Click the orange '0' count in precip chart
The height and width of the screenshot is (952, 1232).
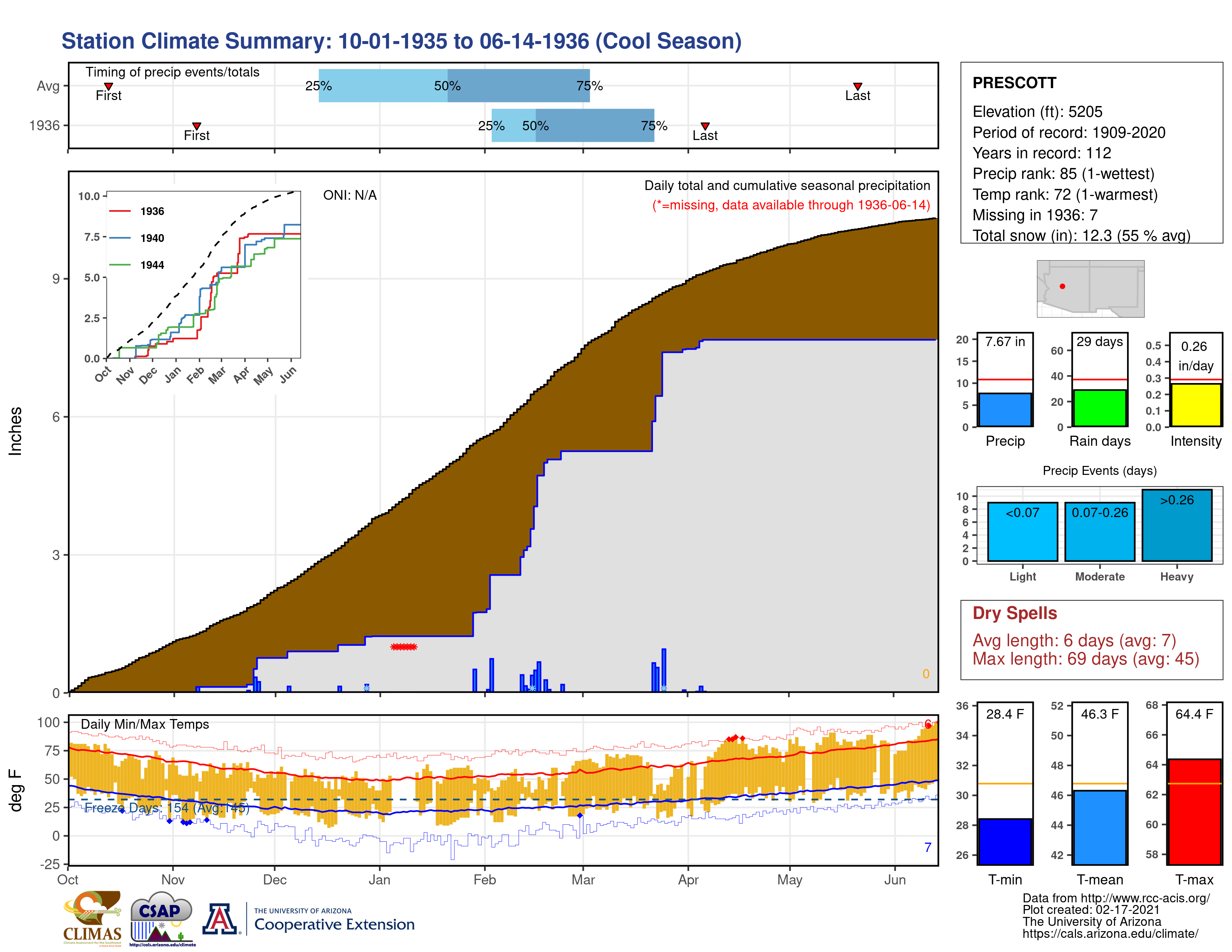coord(926,674)
